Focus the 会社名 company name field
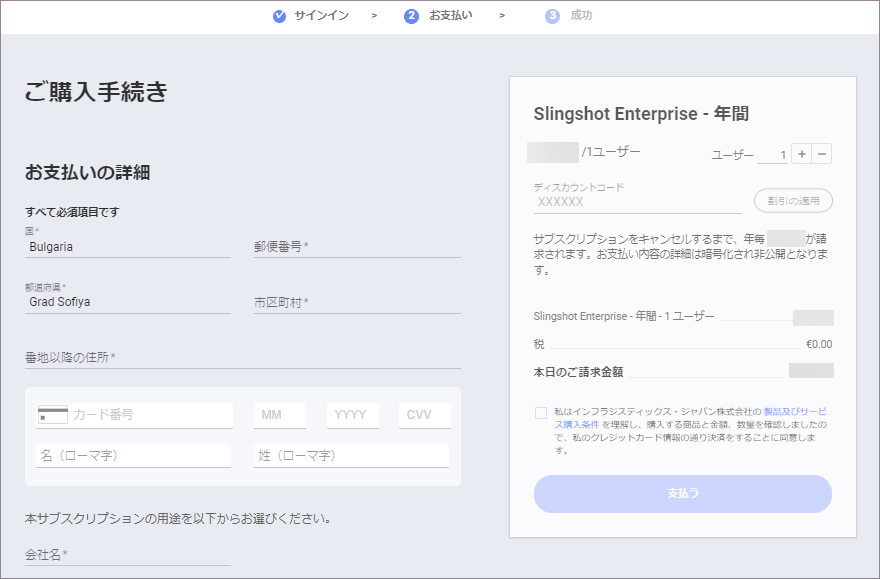The width and height of the screenshot is (880, 579). coord(128,555)
